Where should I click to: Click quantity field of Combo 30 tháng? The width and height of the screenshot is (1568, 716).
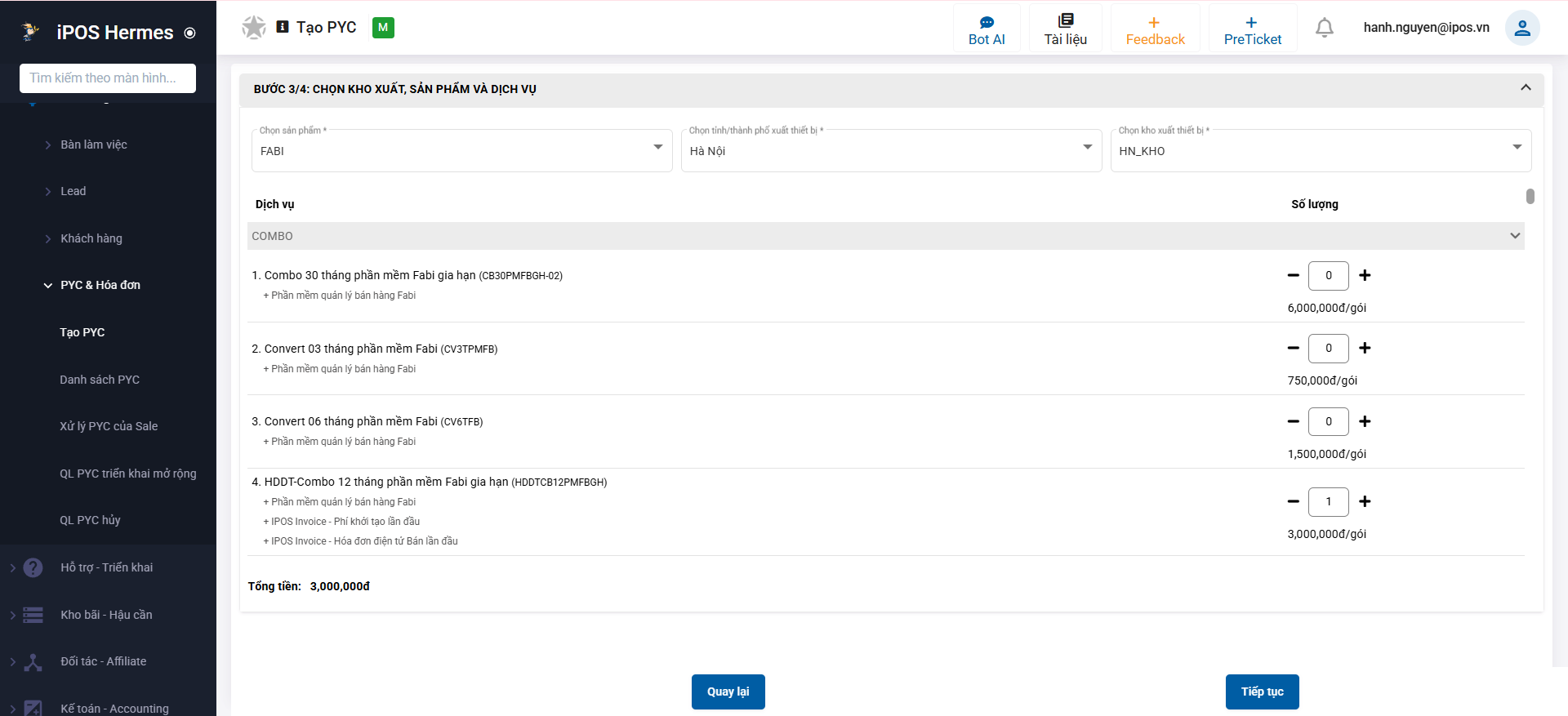pyautogui.click(x=1329, y=276)
